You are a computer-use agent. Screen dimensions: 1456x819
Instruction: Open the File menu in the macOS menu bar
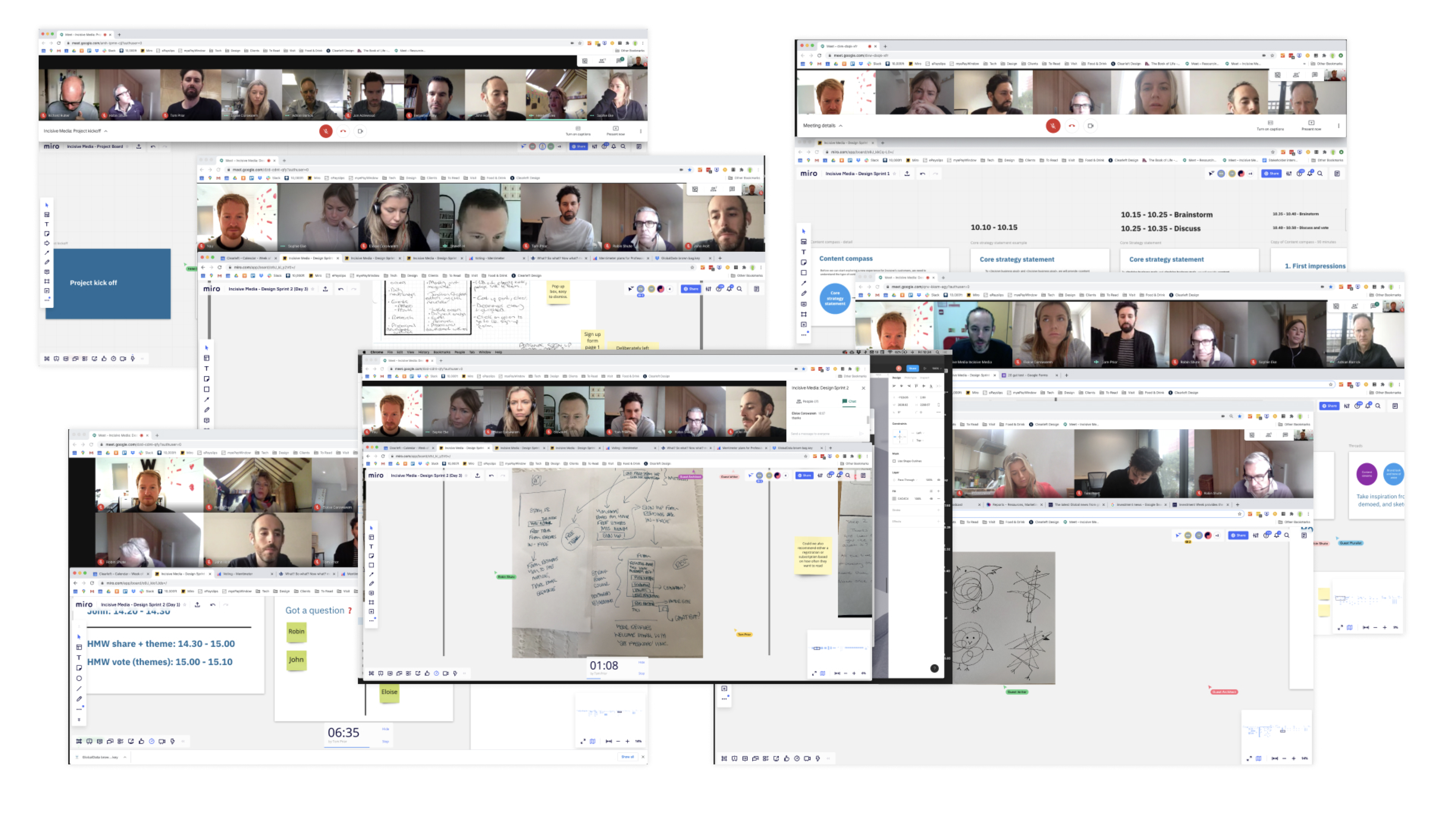(390, 352)
